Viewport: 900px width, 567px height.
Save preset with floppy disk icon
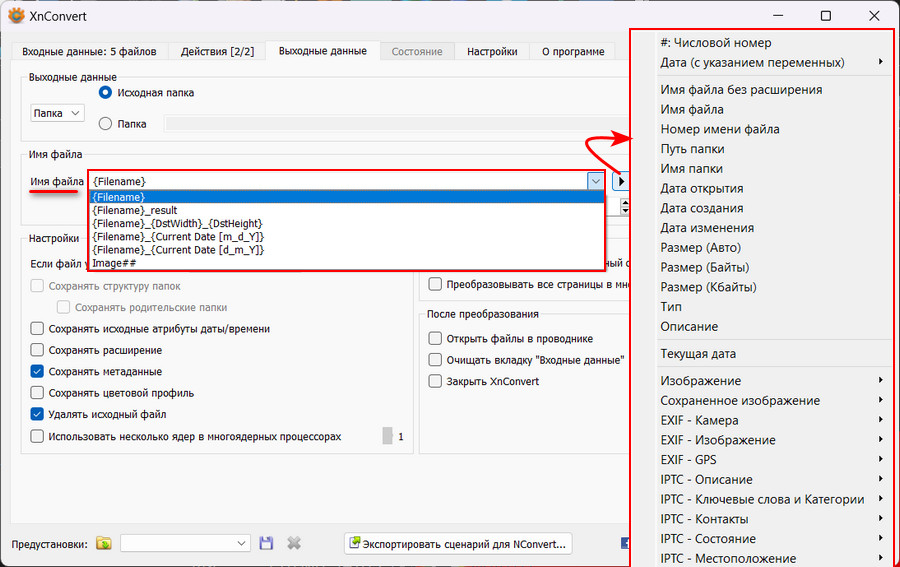click(266, 543)
